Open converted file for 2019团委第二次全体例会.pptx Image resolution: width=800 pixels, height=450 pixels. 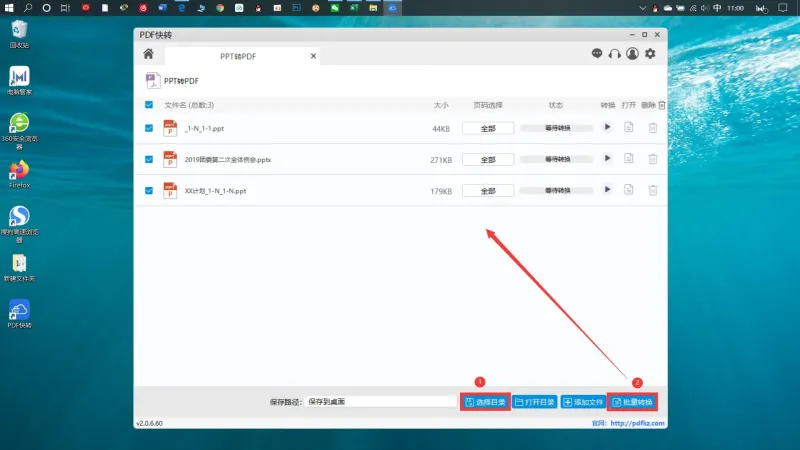(x=629, y=158)
